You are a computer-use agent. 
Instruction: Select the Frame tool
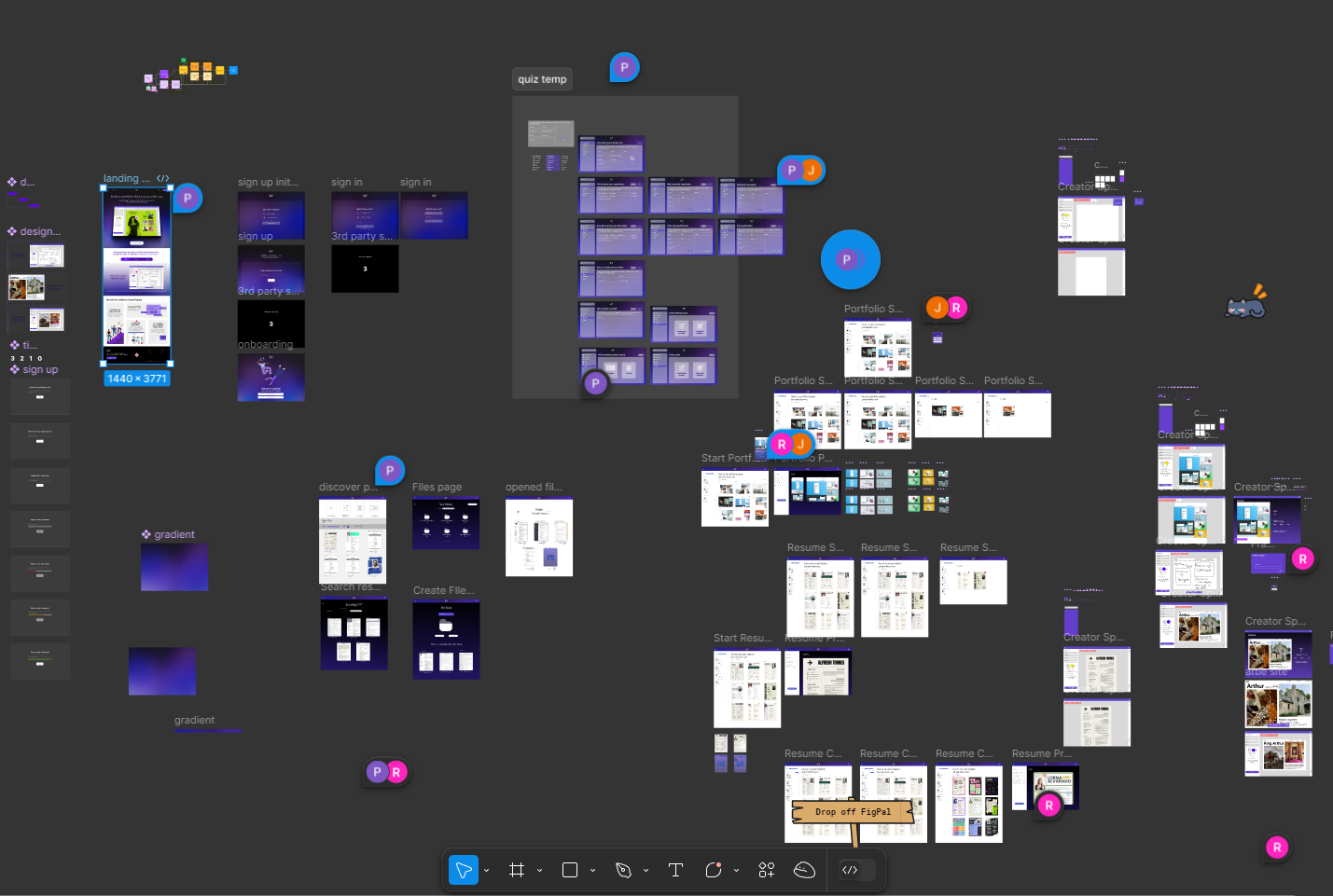point(517,870)
